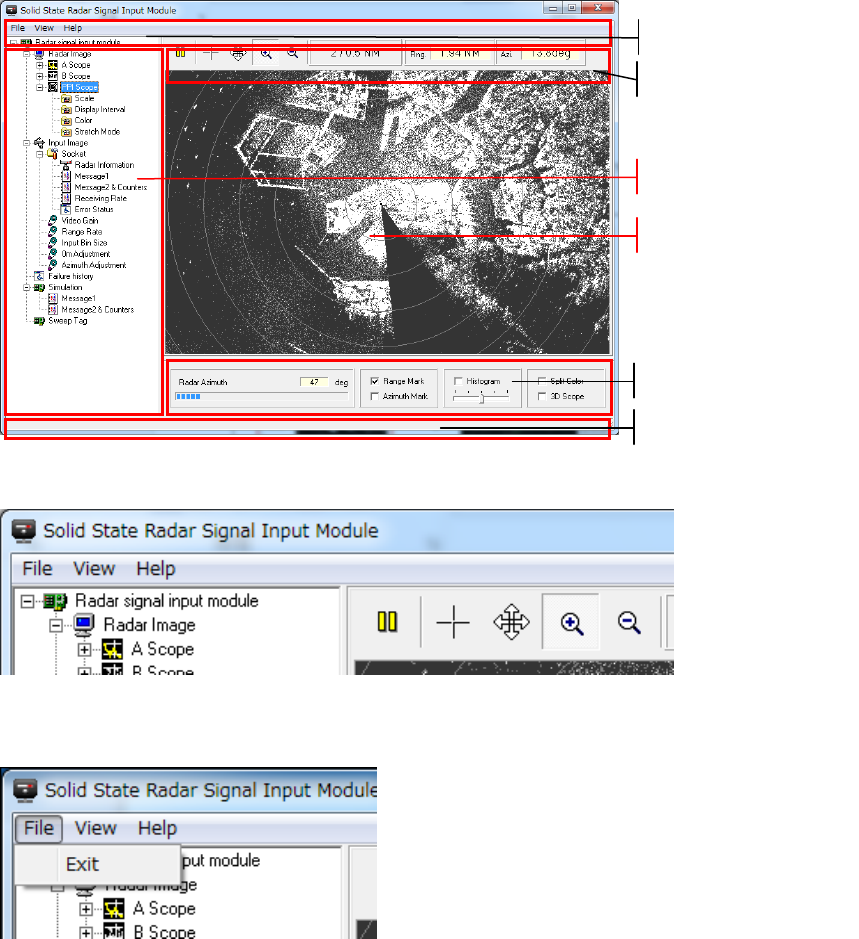The height and width of the screenshot is (939, 859).
Task: Select Message1 under the Socket node
Action: (91, 176)
